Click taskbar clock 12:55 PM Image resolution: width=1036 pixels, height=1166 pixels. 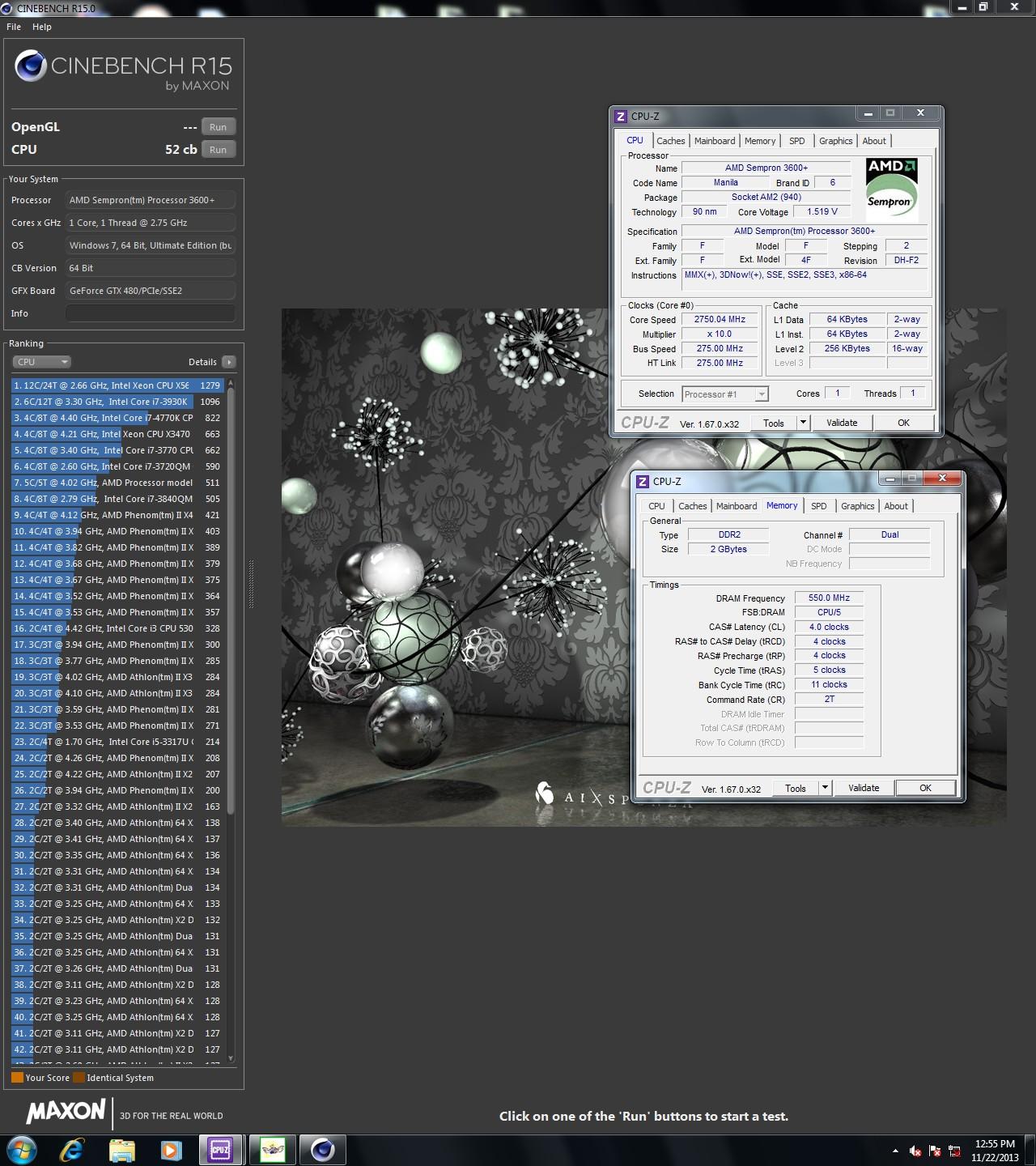(995, 1144)
